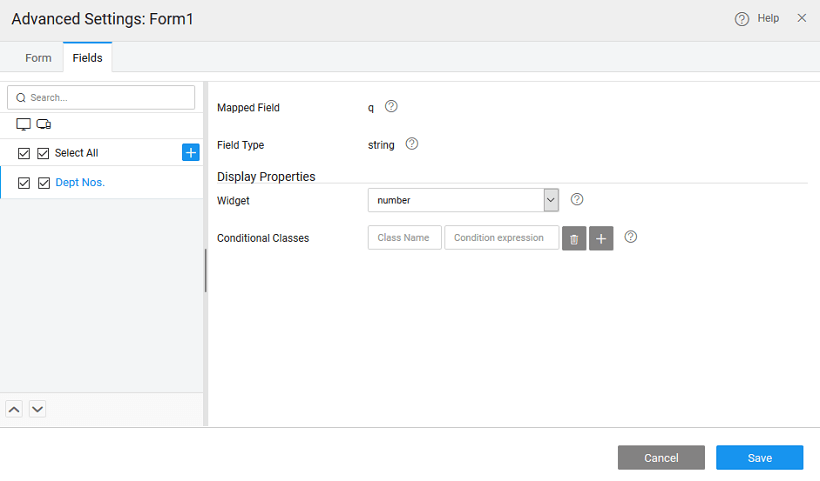Open the Widget dropdown showing number
Image resolution: width=820 pixels, height=481 pixels.
(x=462, y=200)
